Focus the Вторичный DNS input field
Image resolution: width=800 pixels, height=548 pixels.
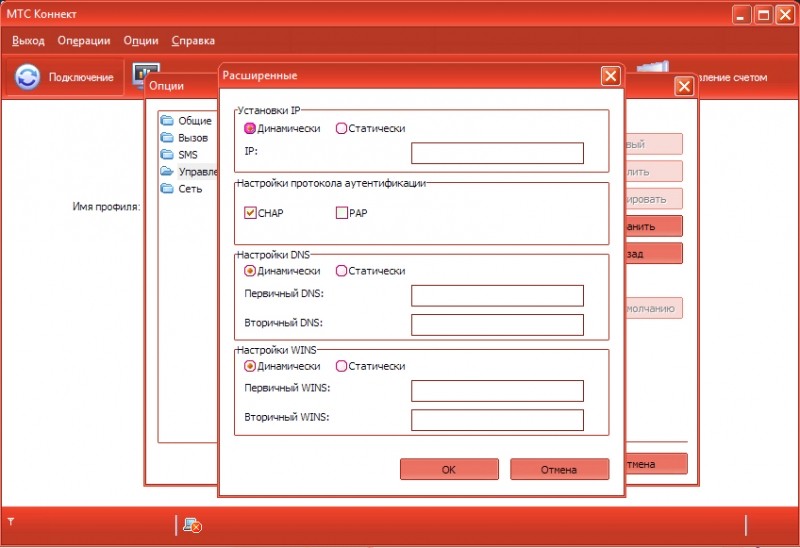[497, 325]
